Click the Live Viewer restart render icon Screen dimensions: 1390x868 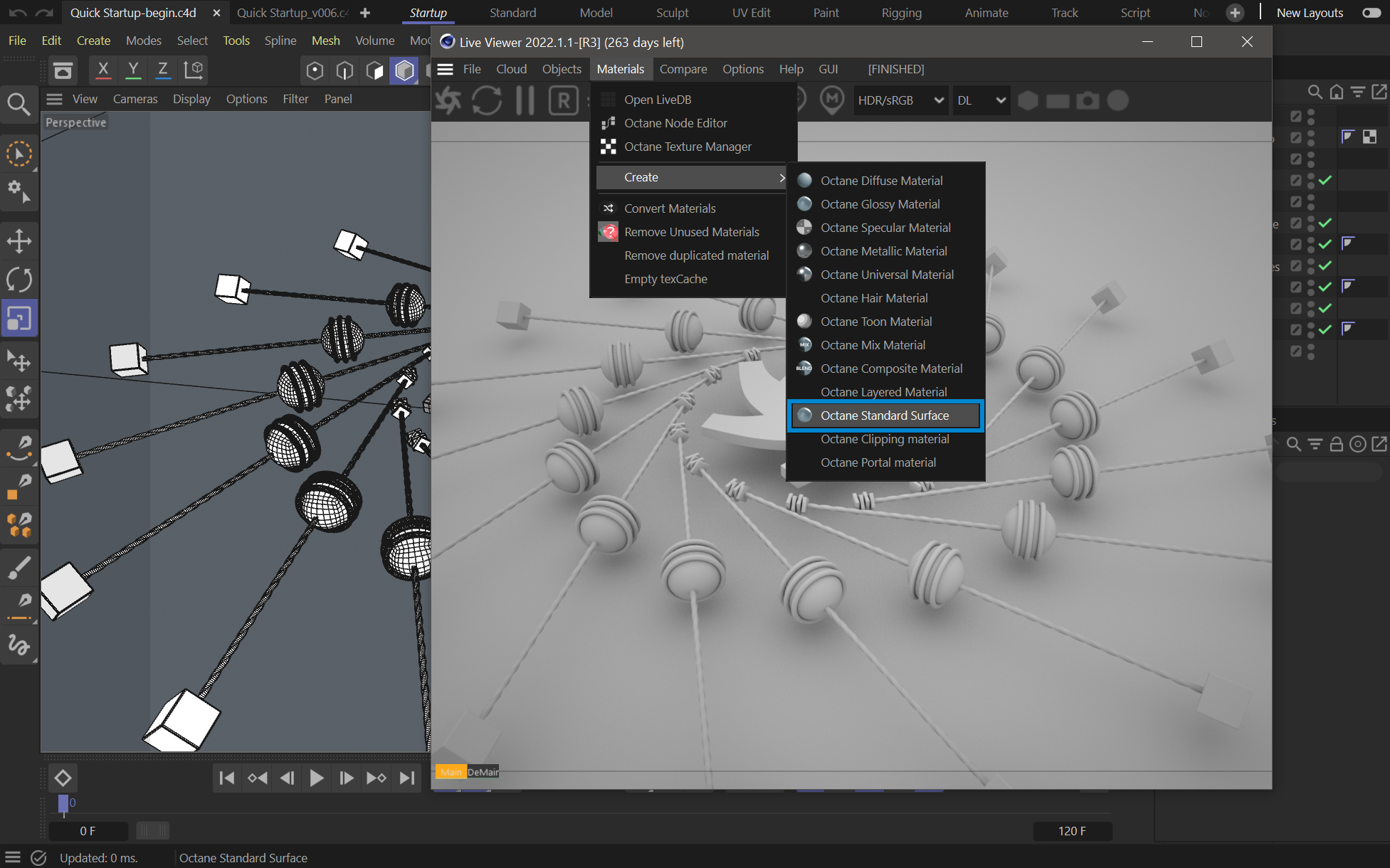[x=487, y=100]
